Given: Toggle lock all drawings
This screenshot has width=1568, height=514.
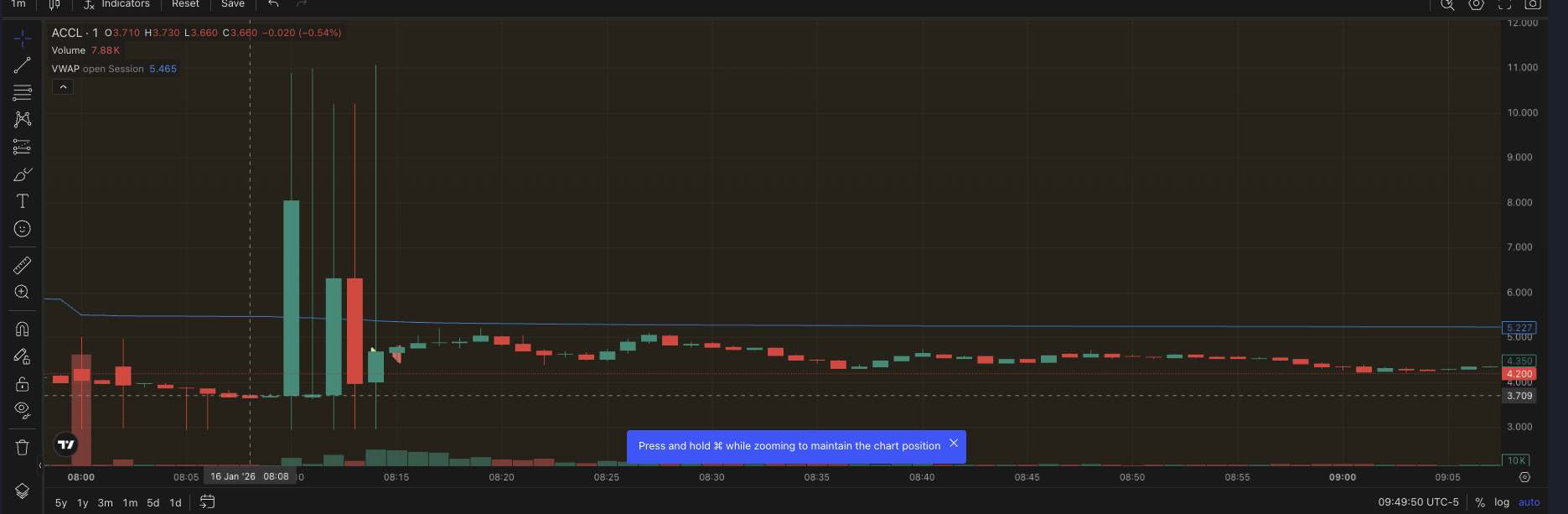Looking at the screenshot, I should [23, 384].
